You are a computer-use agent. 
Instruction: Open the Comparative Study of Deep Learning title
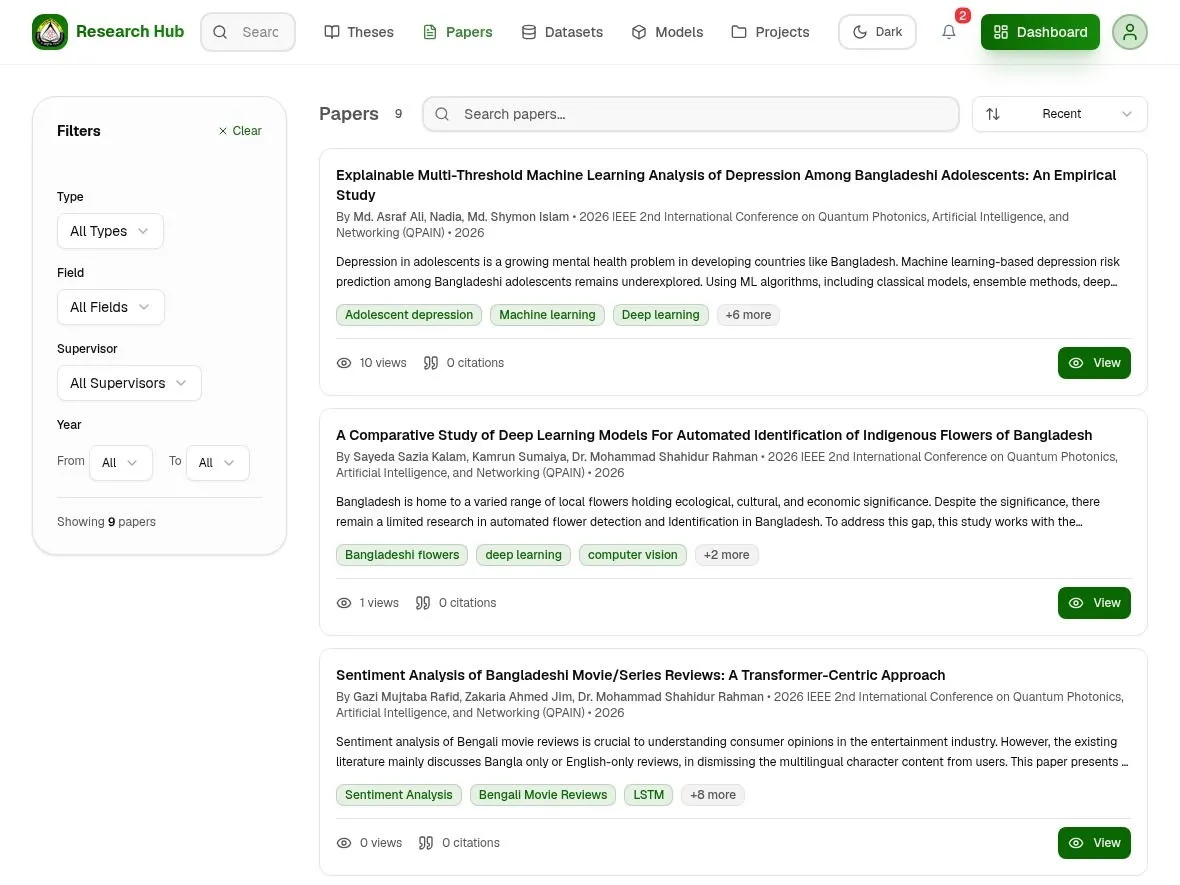coord(714,435)
